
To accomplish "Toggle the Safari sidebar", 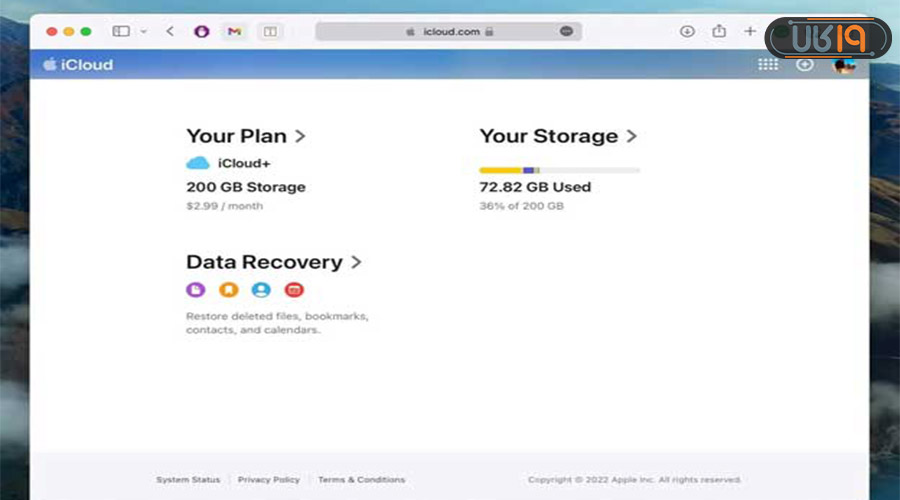I will click(x=121, y=32).
